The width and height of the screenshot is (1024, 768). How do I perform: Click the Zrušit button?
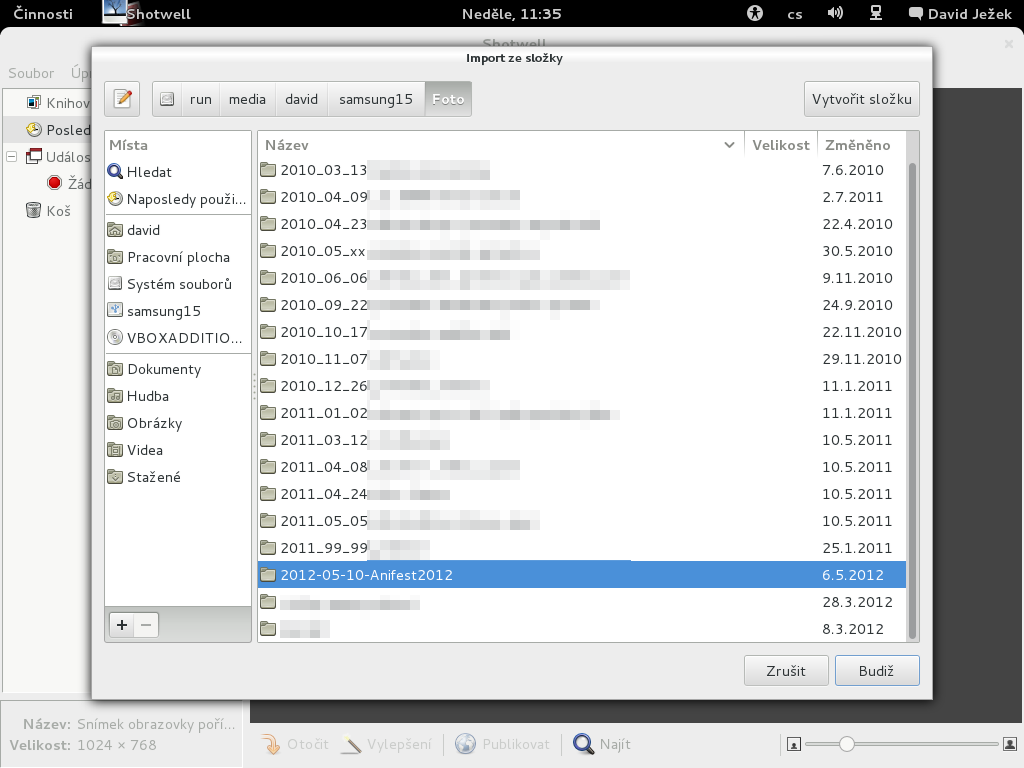point(786,671)
